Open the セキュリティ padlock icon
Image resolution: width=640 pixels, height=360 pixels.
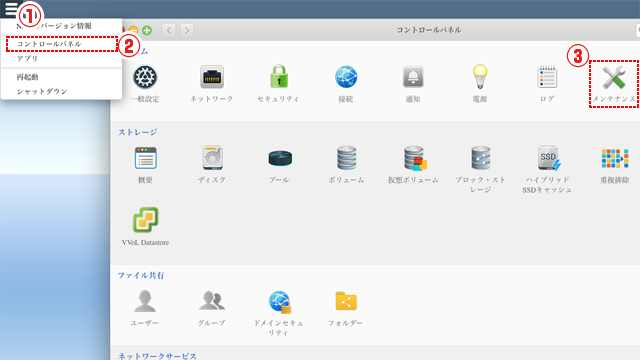pos(279,76)
